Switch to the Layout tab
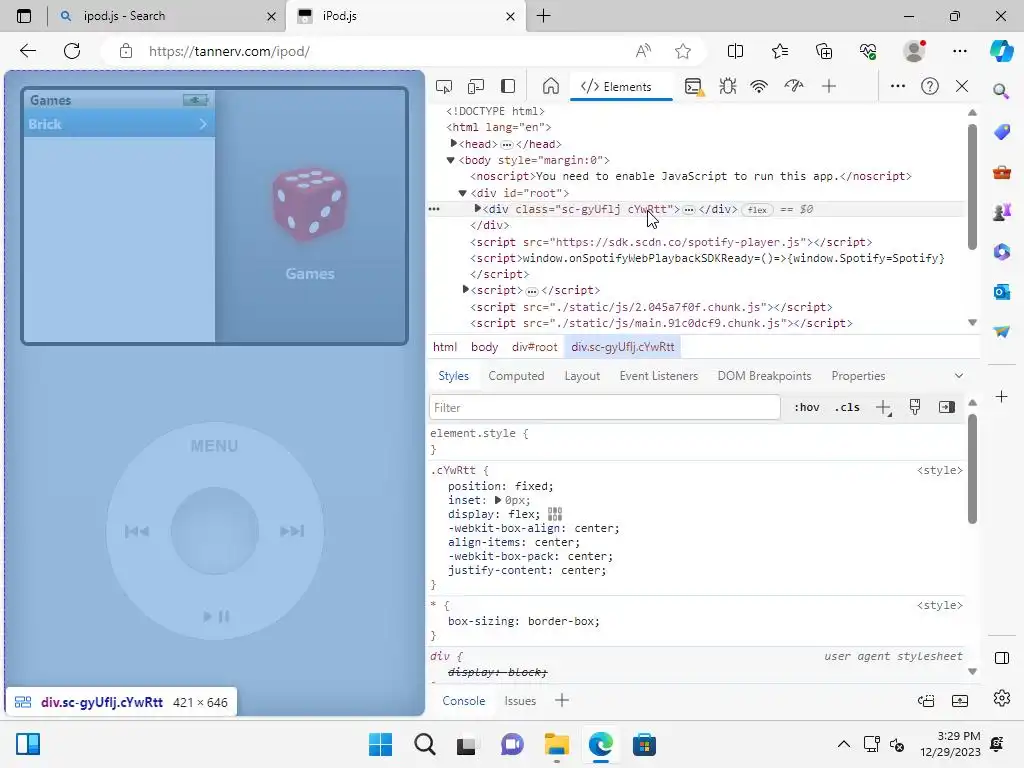Viewport: 1024px width, 768px height. pyautogui.click(x=582, y=376)
